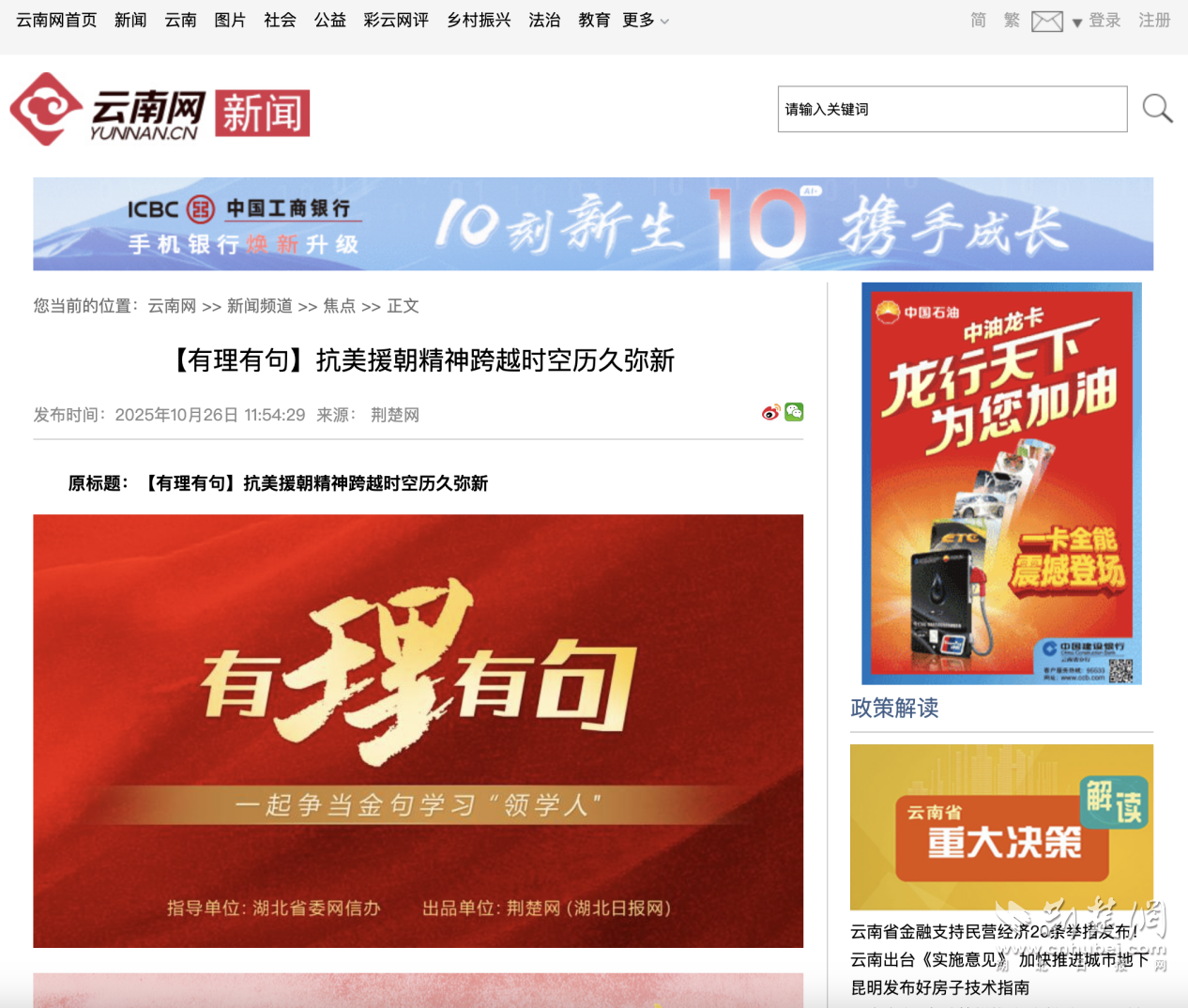Open 昆明发布好房子技术指南 article
The width and height of the screenshot is (1188, 1008).
(939, 987)
